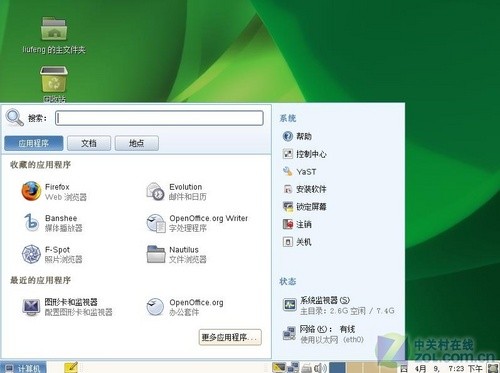Screen dimensions: 500x373
Task: Open 帮助 in the system list
Action: point(297,136)
